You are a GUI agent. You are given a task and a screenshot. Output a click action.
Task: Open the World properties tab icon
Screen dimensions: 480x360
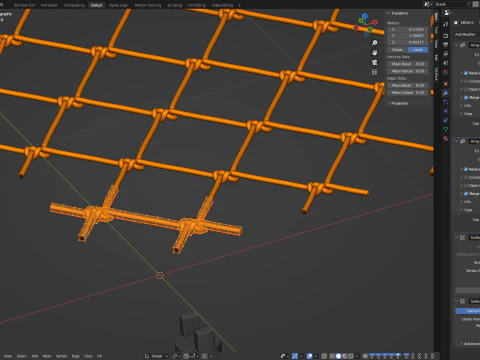pyautogui.click(x=446, y=72)
